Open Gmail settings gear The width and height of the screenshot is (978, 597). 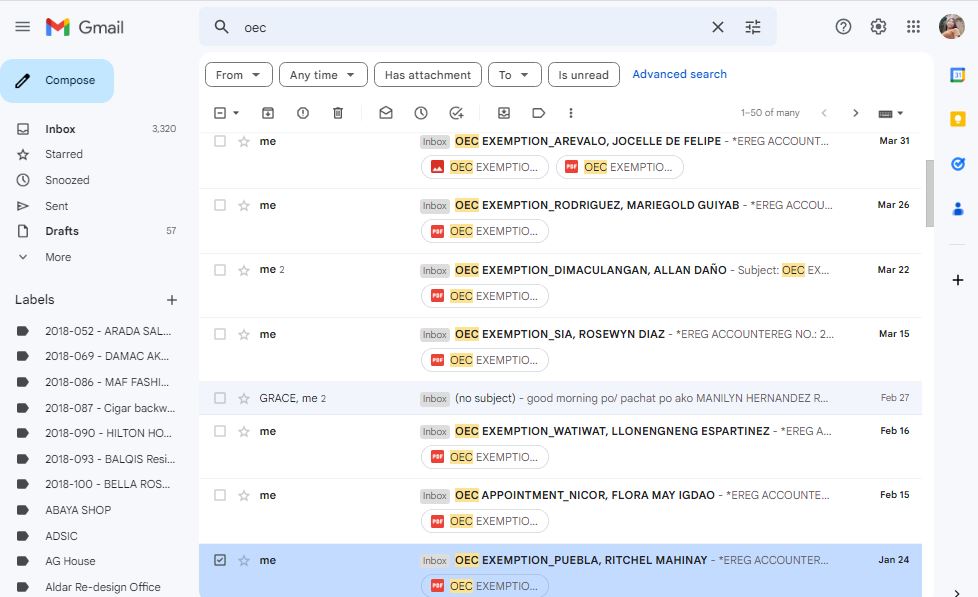(878, 27)
